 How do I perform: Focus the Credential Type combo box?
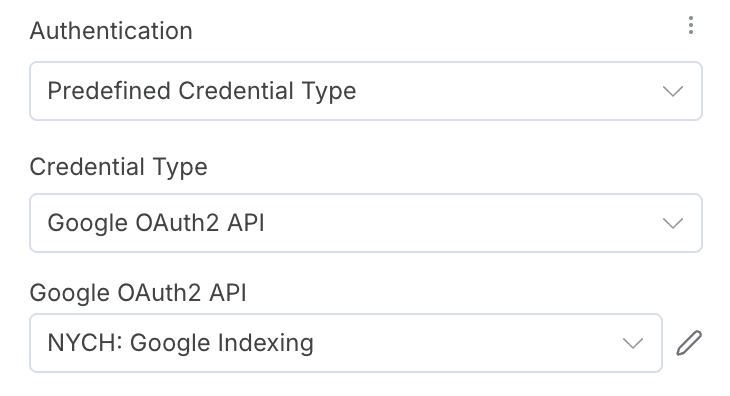pyautogui.click(x=366, y=223)
